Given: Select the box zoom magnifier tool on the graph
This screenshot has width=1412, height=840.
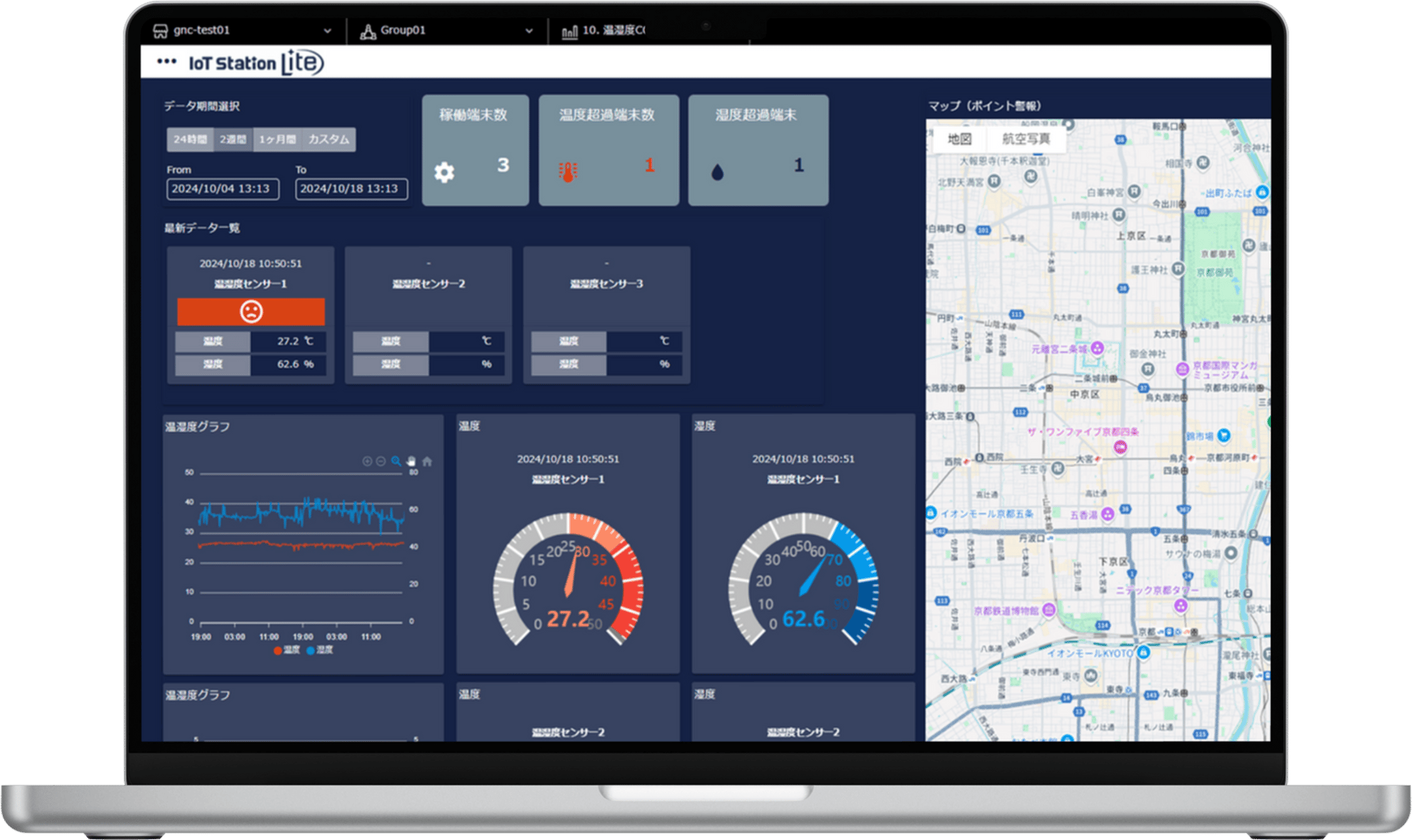Looking at the screenshot, I should click(x=396, y=462).
